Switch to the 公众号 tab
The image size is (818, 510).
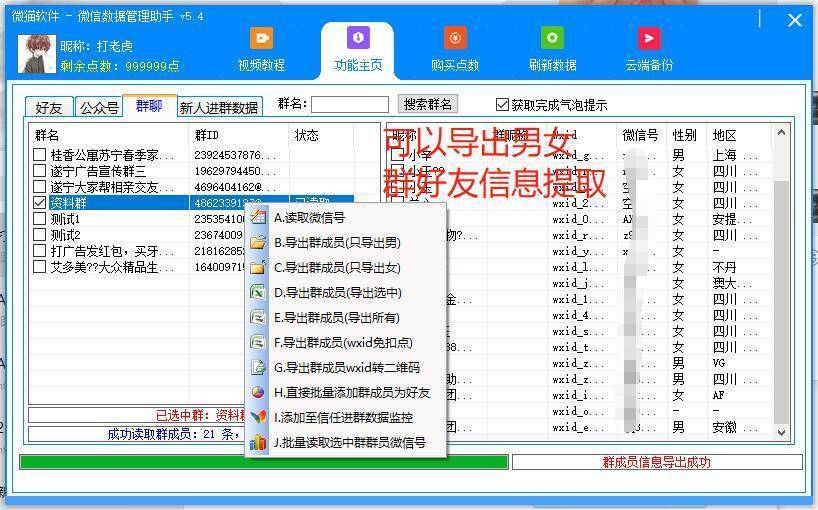[99, 108]
